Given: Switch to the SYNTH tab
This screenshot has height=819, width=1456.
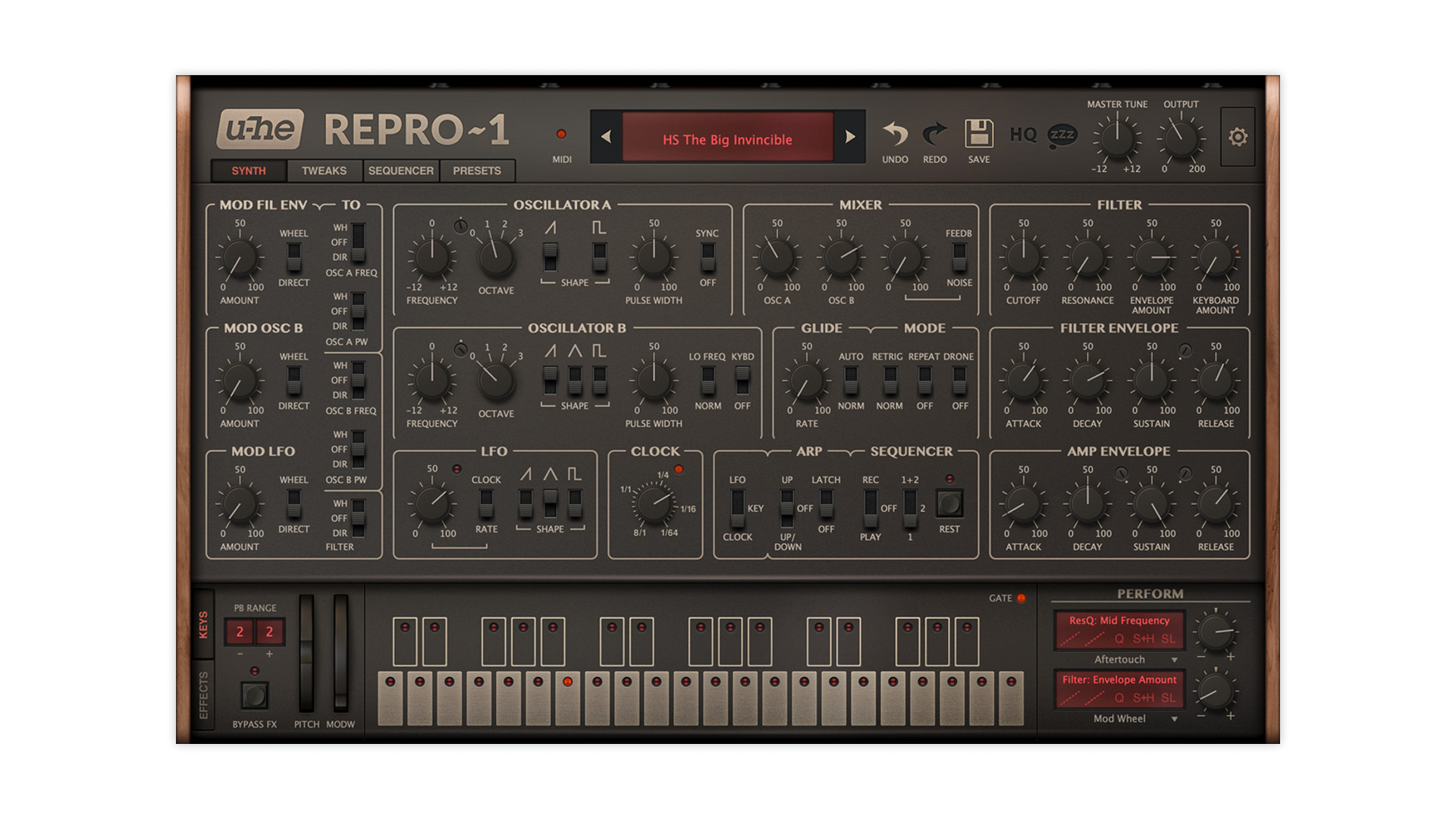Looking at the screenshot, I should (249, 171).
